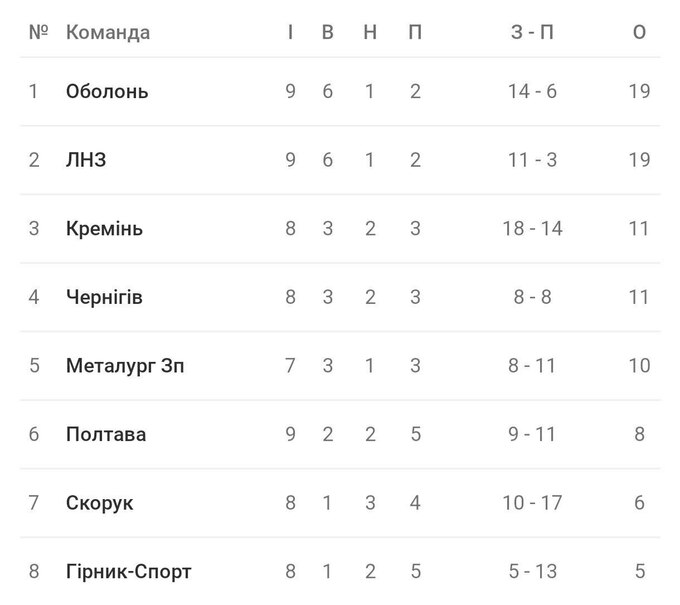Click Гірник-Спорт's goal record 5 - 13

(x=532, y=572)
